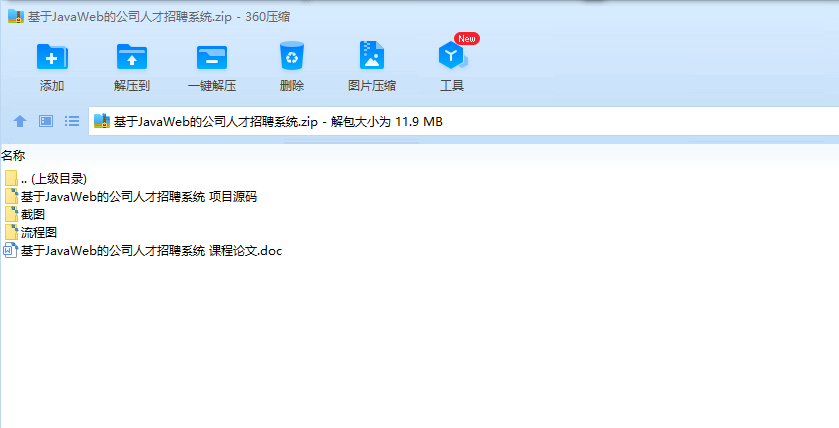Select the 课程论文.doc file
Image resolution: width=839 pixels, height=428 pixels.
[x=143, y=250]
